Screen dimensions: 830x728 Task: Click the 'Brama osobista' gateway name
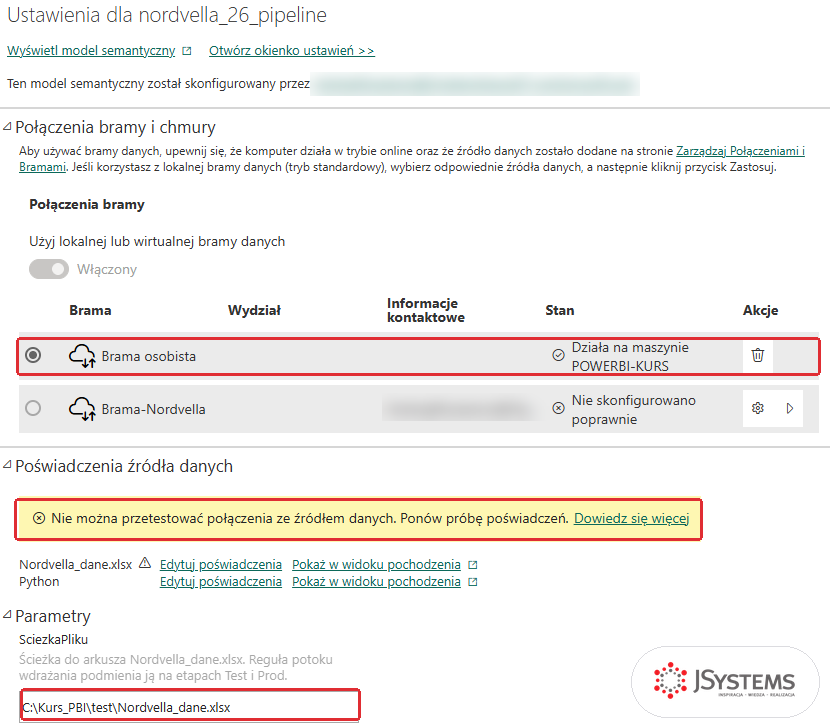149,356
